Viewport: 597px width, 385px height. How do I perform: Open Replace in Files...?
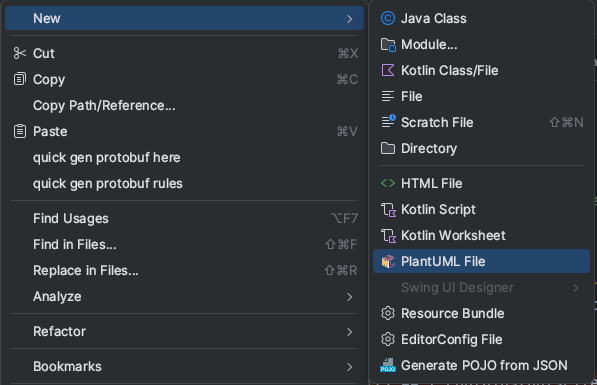point(184,270)
